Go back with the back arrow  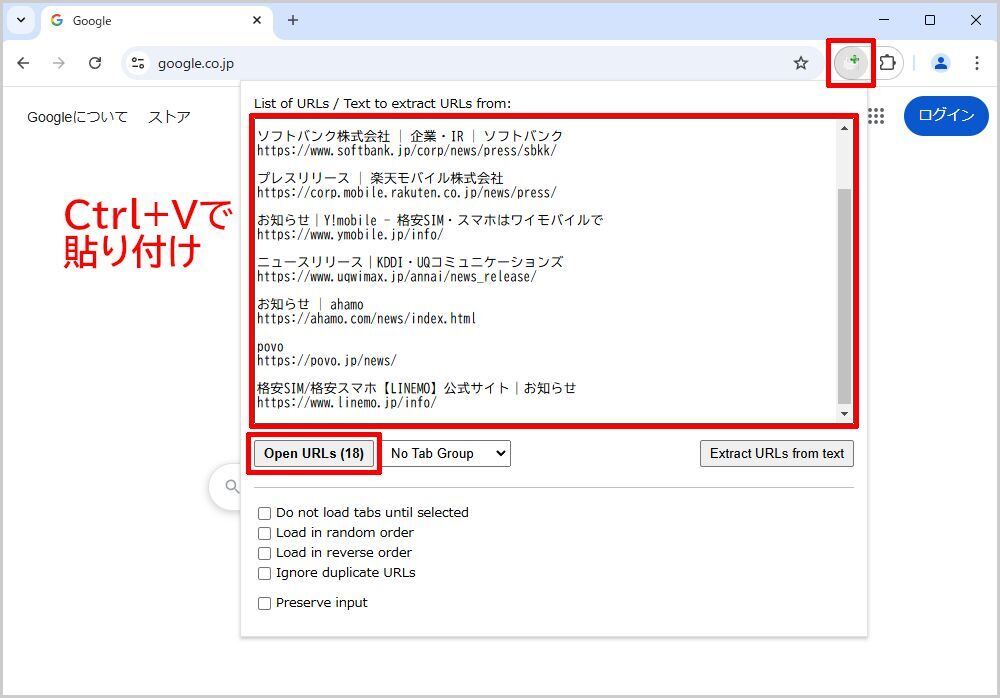coord(24,63)
